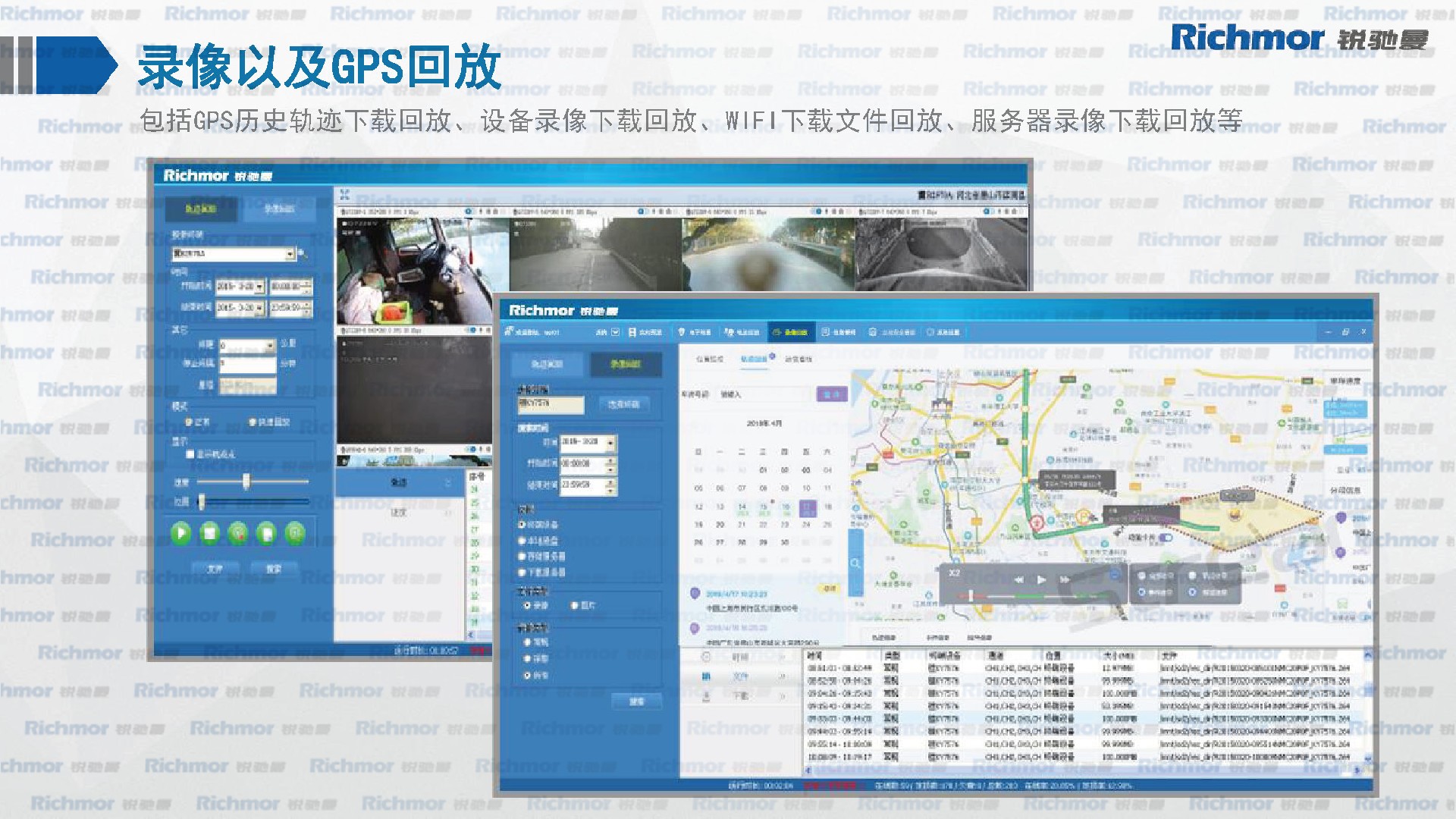Click play button on map playback bar
Screen dimensions: 1456x819
1042,580
